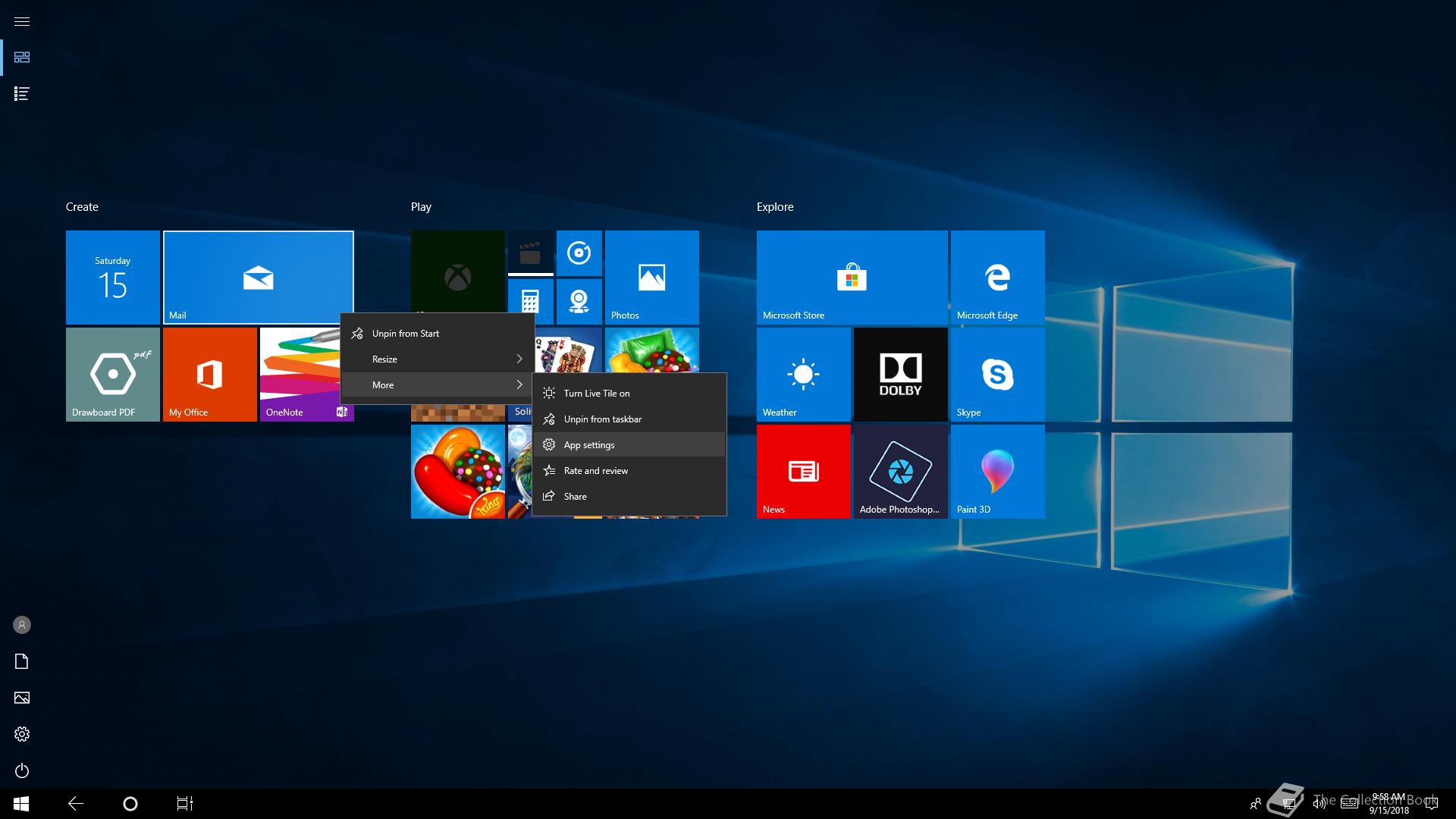Launch the Drawboard PDF tile

coord(113,375)
